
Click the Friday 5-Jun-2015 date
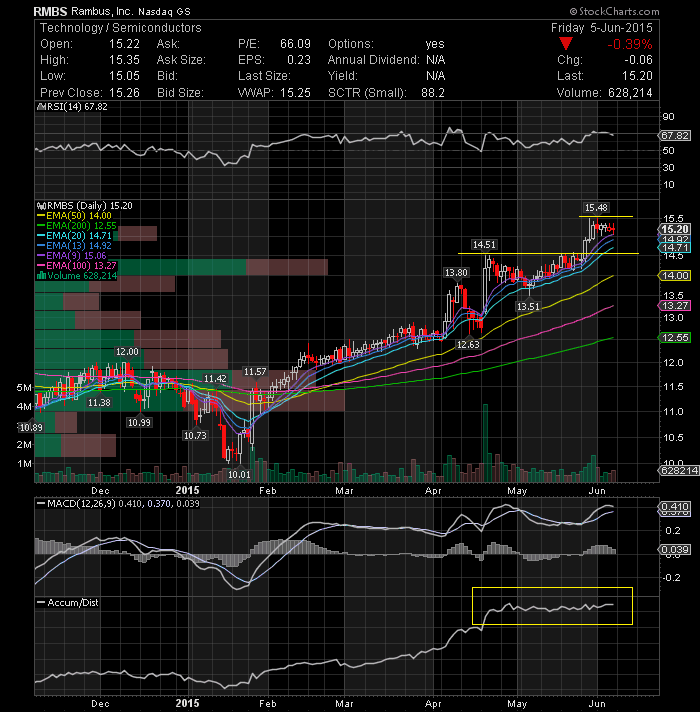pos(601,28)
